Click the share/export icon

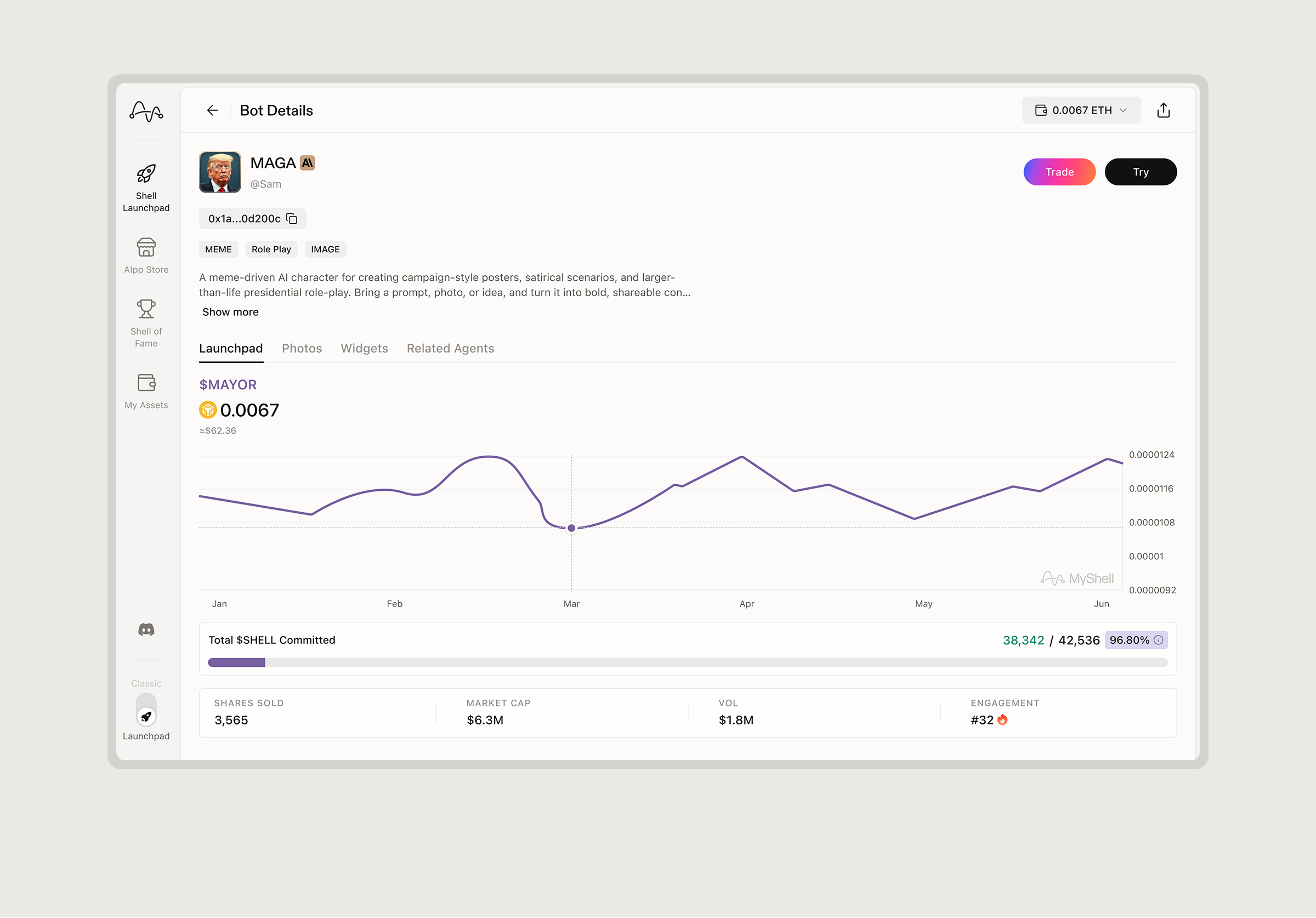click(1163, 110)
